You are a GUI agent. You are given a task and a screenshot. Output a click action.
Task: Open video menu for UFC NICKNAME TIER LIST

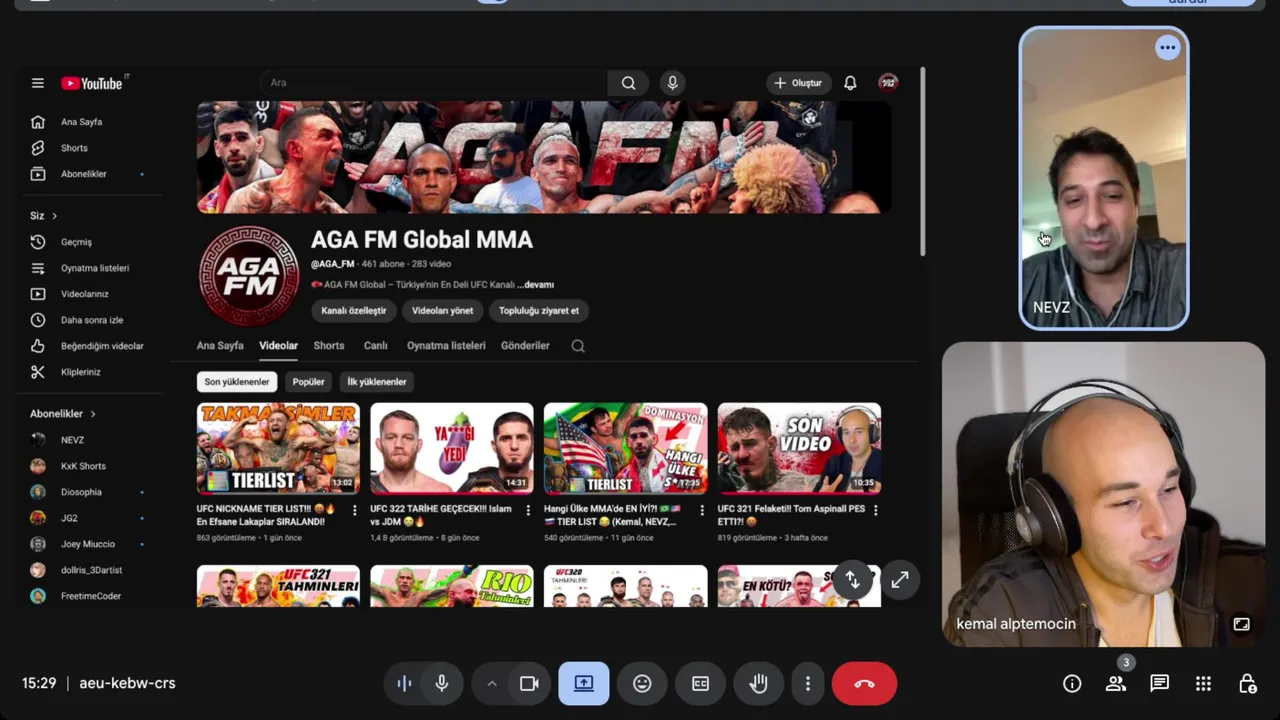tap(354, 510)
